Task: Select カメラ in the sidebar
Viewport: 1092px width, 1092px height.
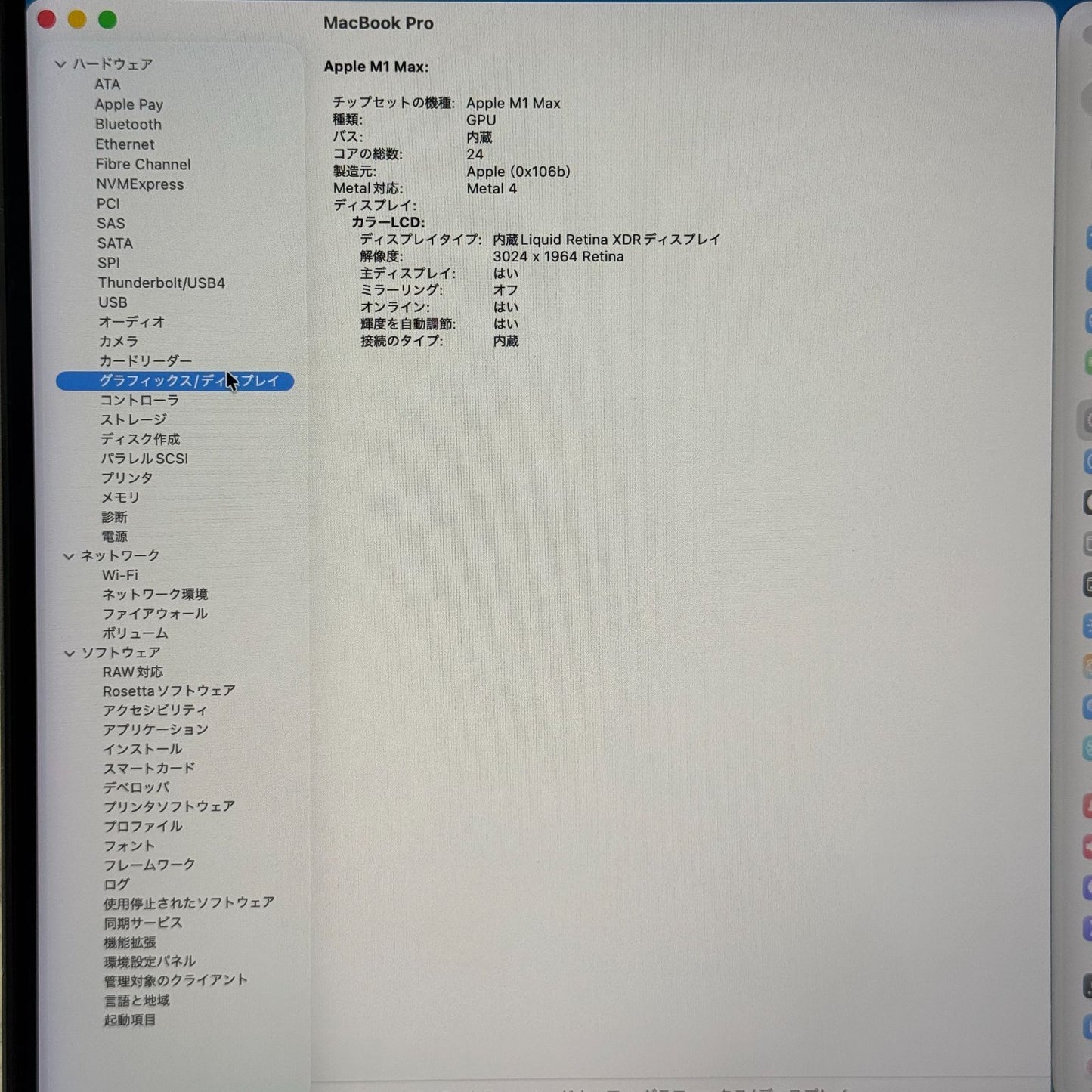Action: click(119, 342)
